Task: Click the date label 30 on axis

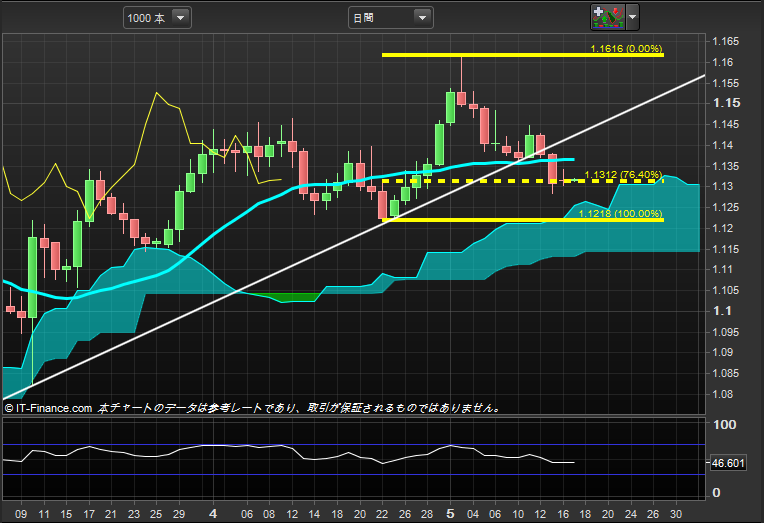Action: [675, 514]
